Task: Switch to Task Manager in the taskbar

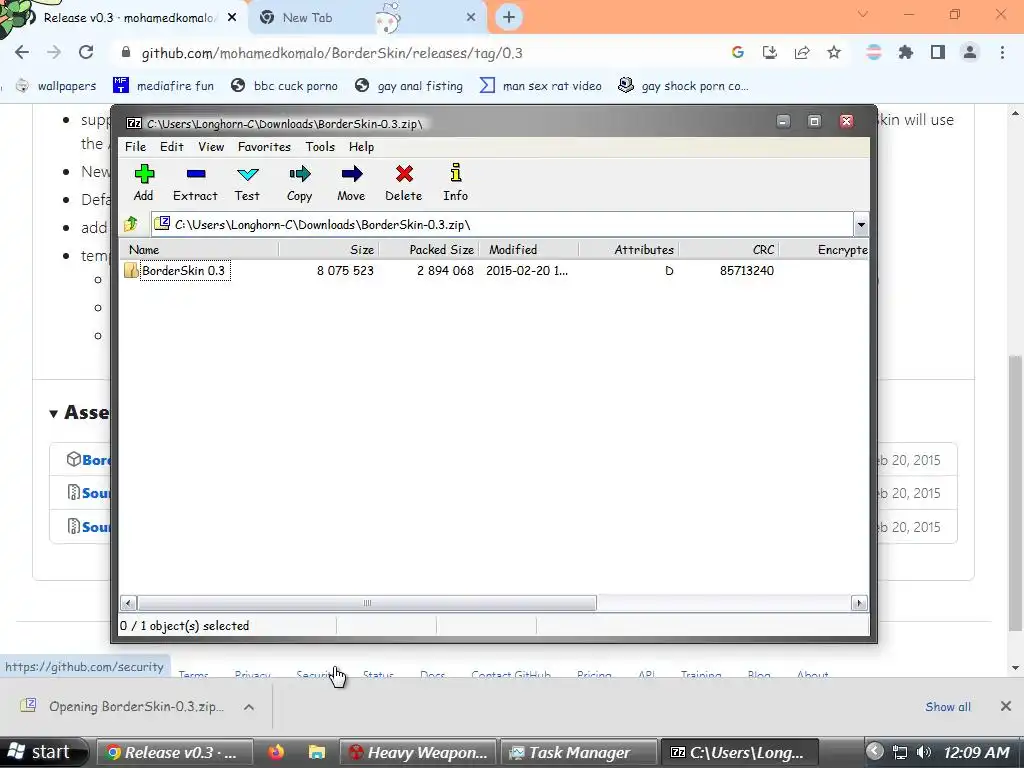Action: 578,752
